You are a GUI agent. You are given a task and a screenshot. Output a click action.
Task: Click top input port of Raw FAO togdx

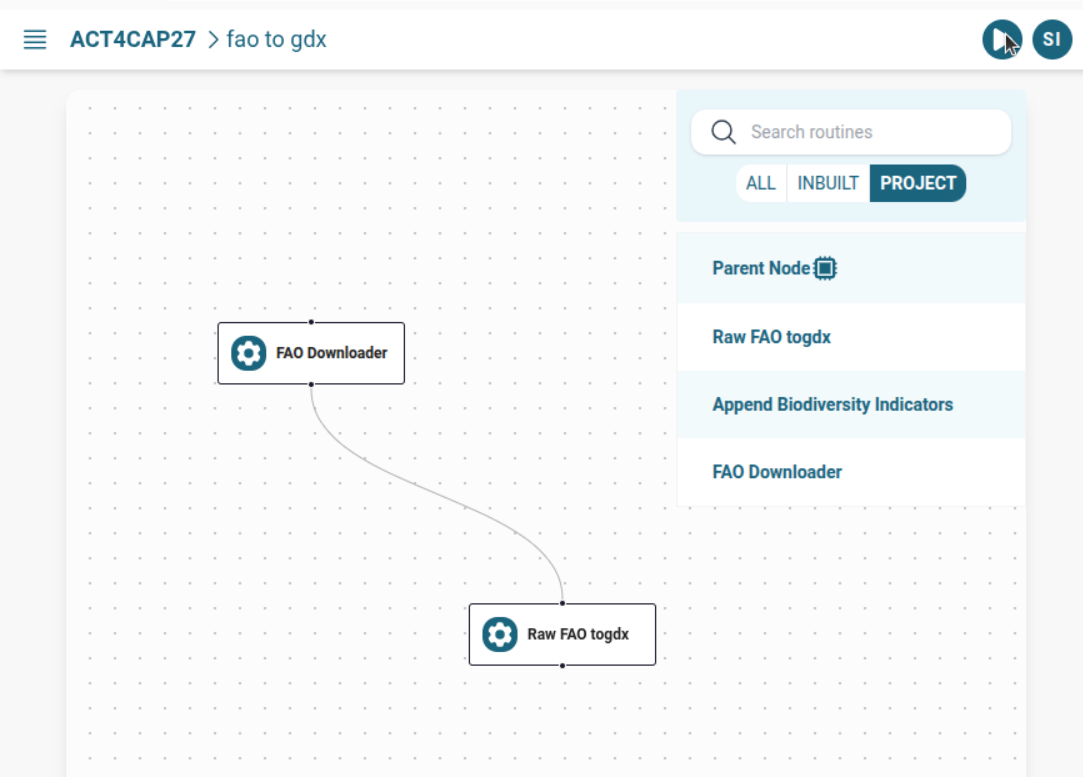pos(563,603)
